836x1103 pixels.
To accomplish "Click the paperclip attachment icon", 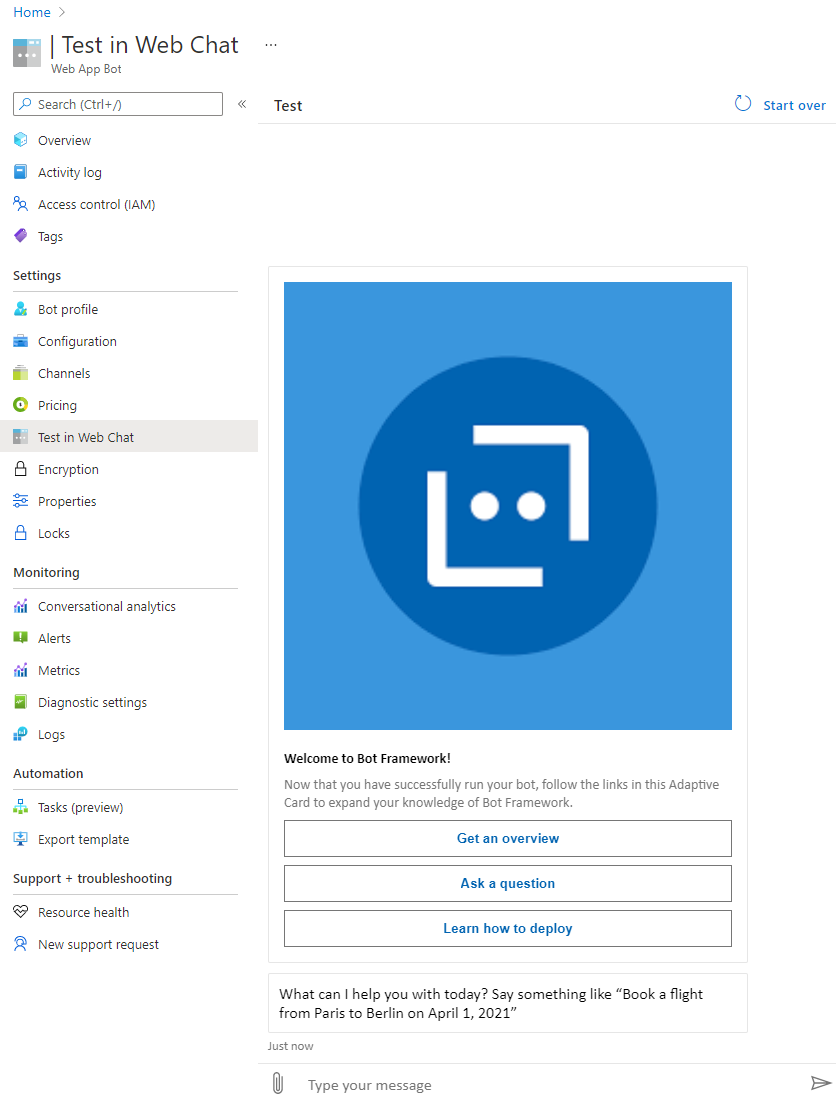I will pyautogui.click(x=278, y=1083).
